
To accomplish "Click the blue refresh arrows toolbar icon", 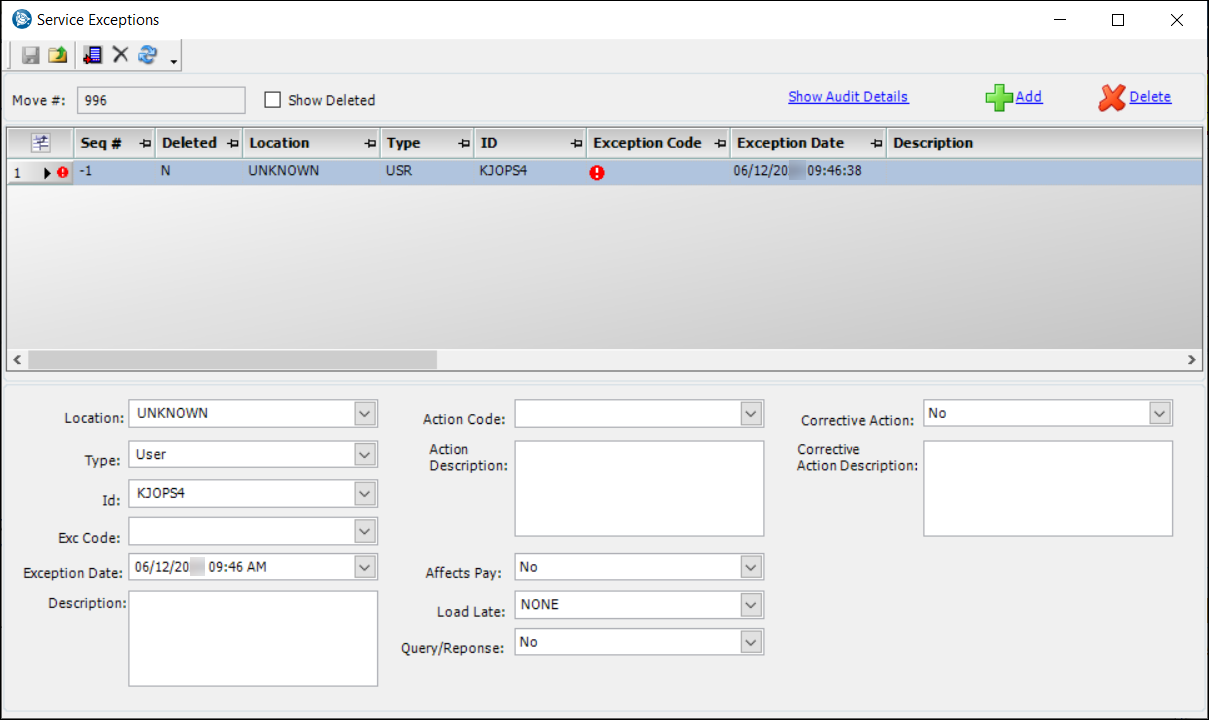I will click(148, 56).
